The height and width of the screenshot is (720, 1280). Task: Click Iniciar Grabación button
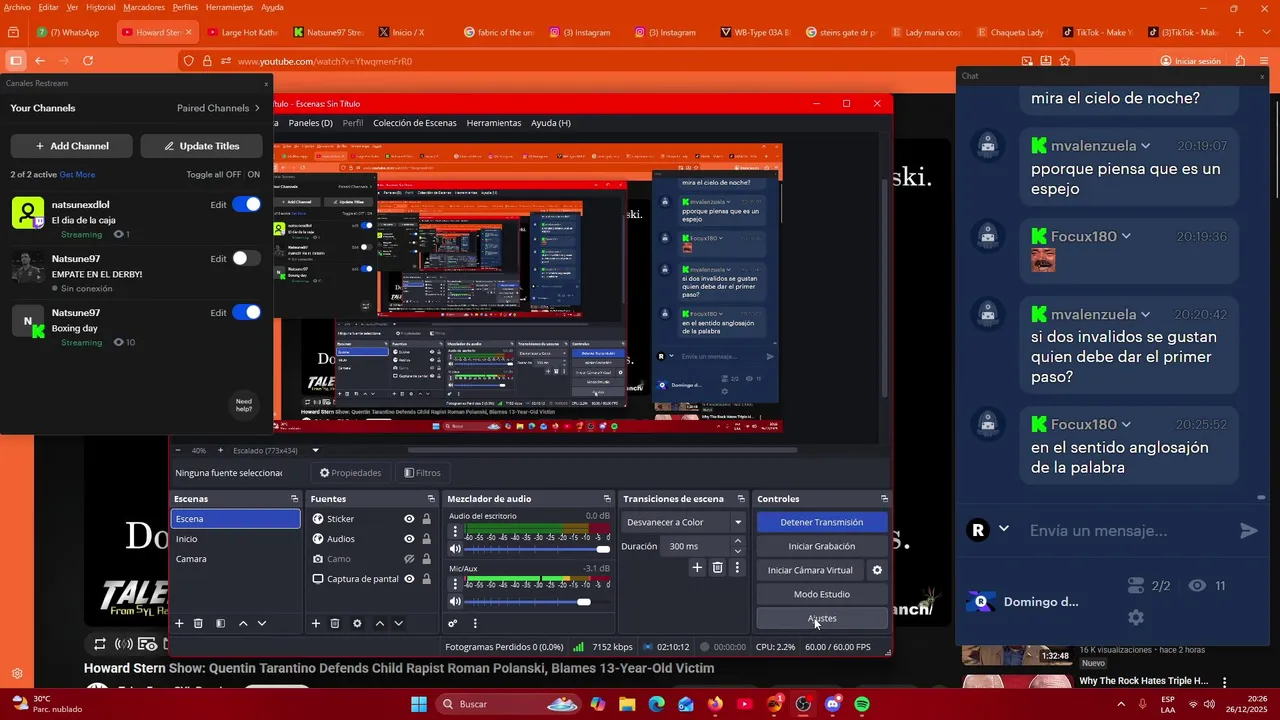point(822,546)
